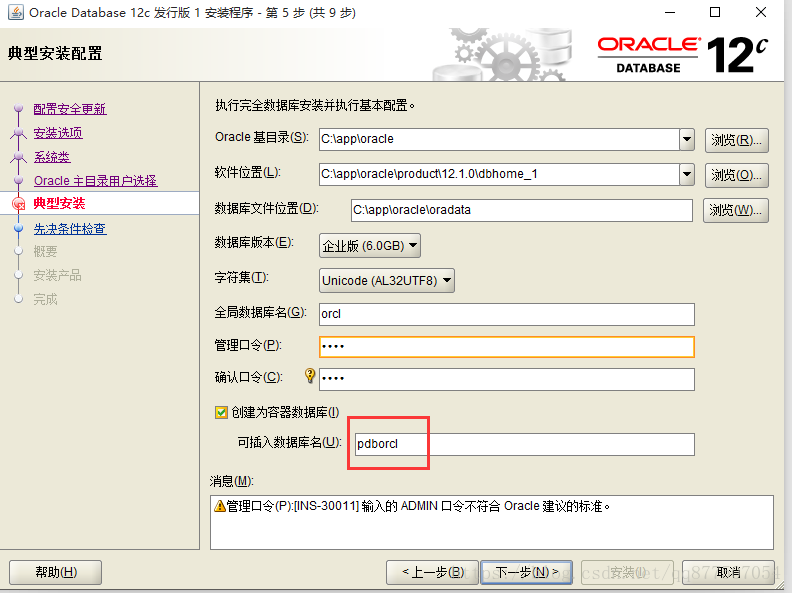Click the 取消 cancel button
The width and height of the screenshot is (792, 593).
[x=728, y=572]
